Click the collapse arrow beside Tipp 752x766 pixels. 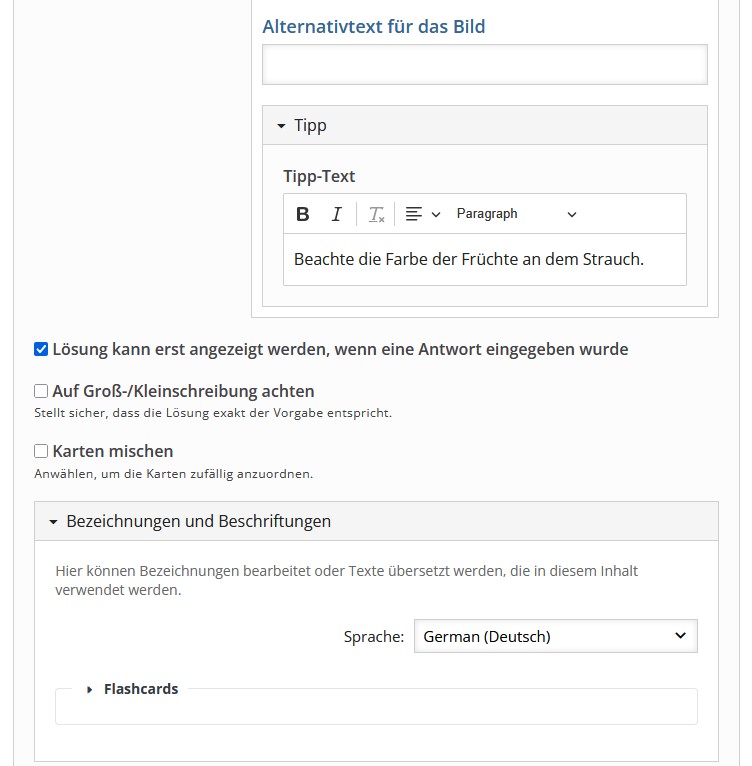pyautogui.click(x=281, y=126)
